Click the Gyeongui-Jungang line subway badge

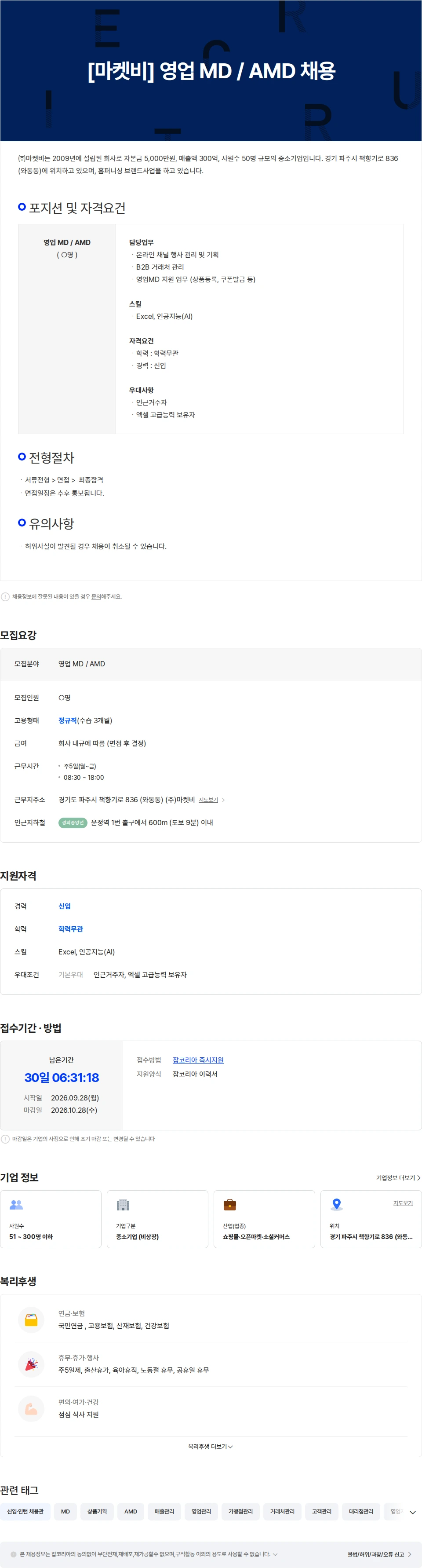pyautogui.click(x=73, y=823)
